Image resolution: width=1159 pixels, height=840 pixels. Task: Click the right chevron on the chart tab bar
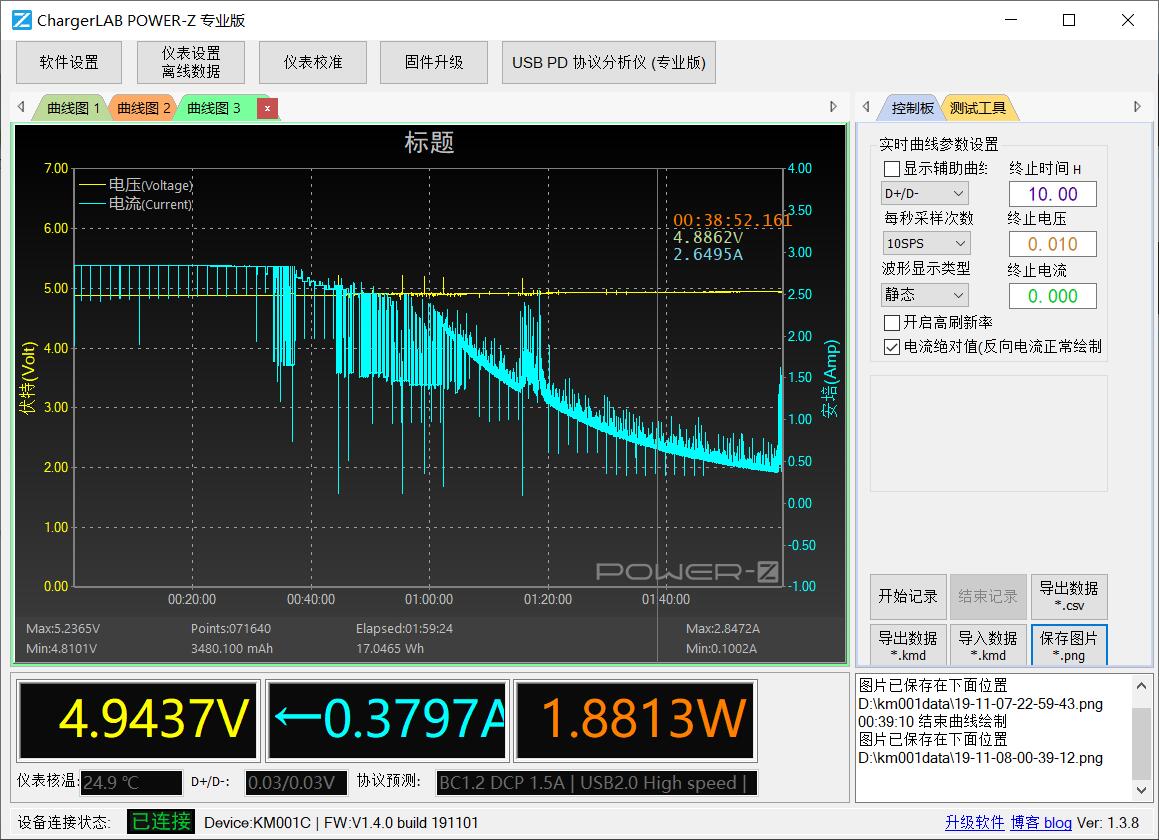[x=833, y=106]
